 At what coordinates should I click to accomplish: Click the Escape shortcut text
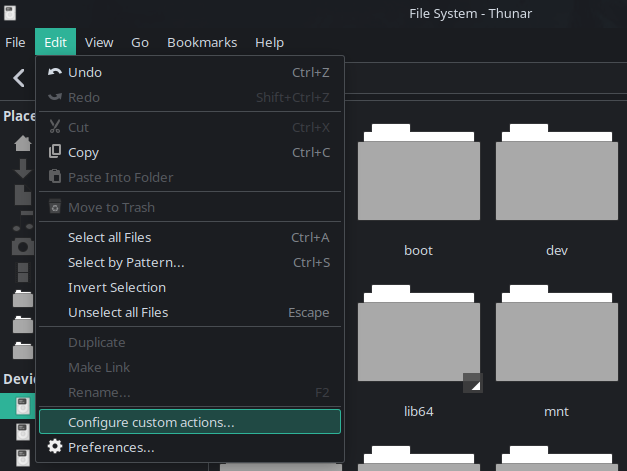coord(309,313)
